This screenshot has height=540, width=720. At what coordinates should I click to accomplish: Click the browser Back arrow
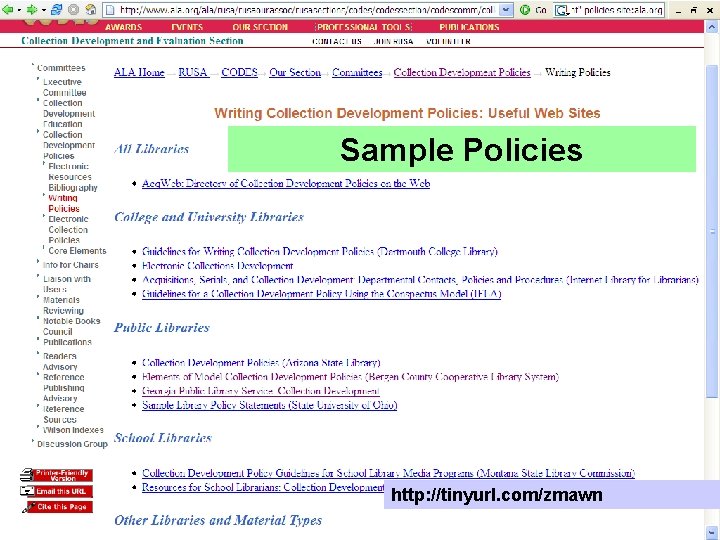tap(8, 9)
